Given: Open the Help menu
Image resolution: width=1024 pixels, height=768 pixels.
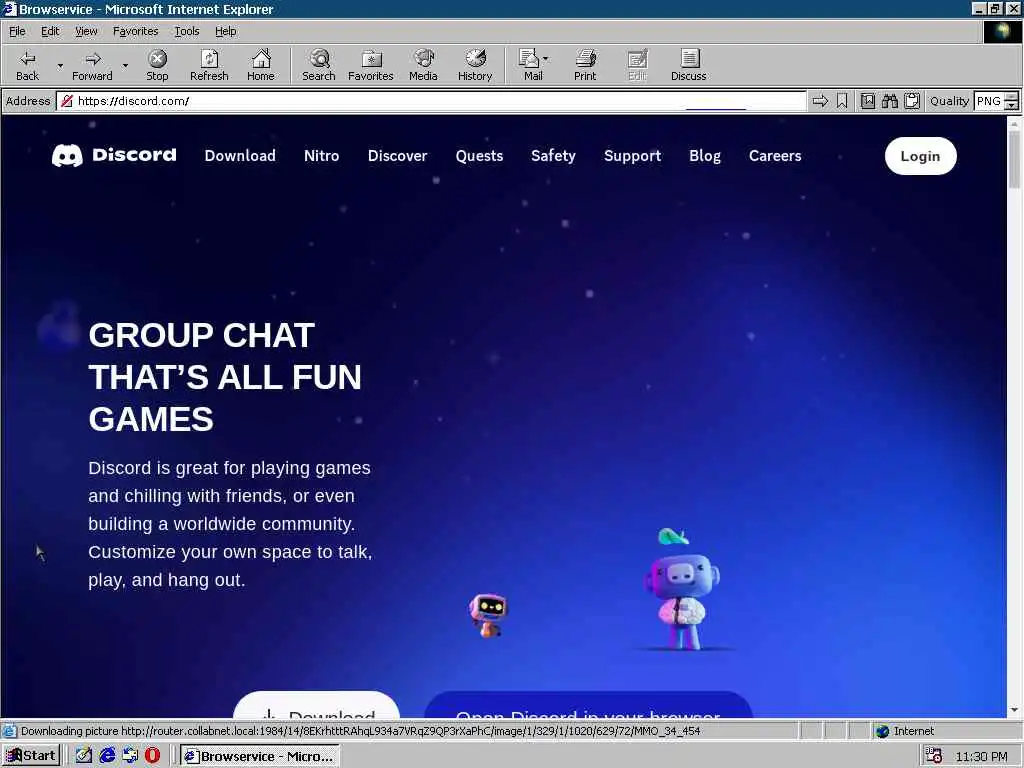Looking at the screenshot, I should point(225,31).
